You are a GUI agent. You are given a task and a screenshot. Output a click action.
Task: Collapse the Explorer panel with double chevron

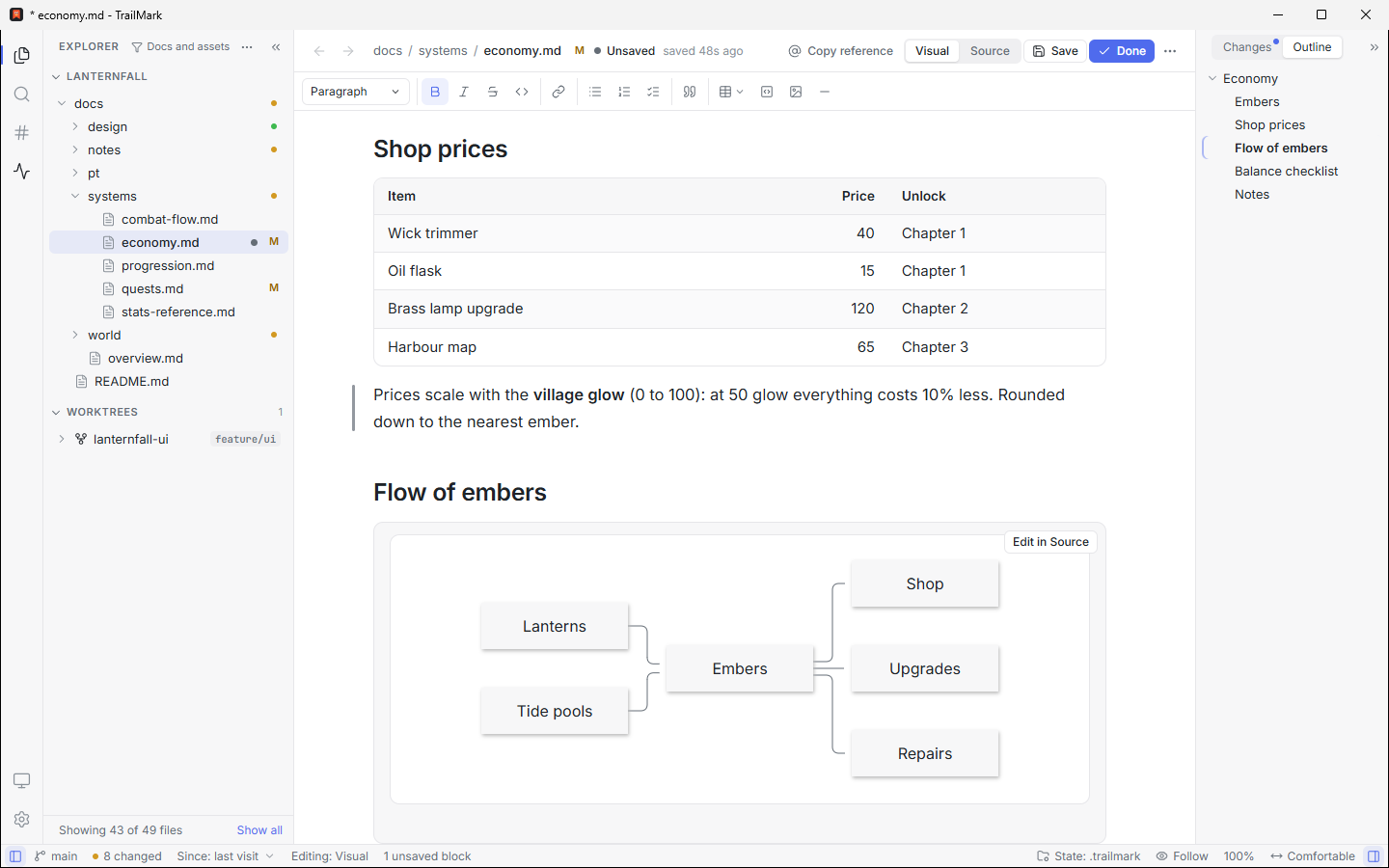276,46
